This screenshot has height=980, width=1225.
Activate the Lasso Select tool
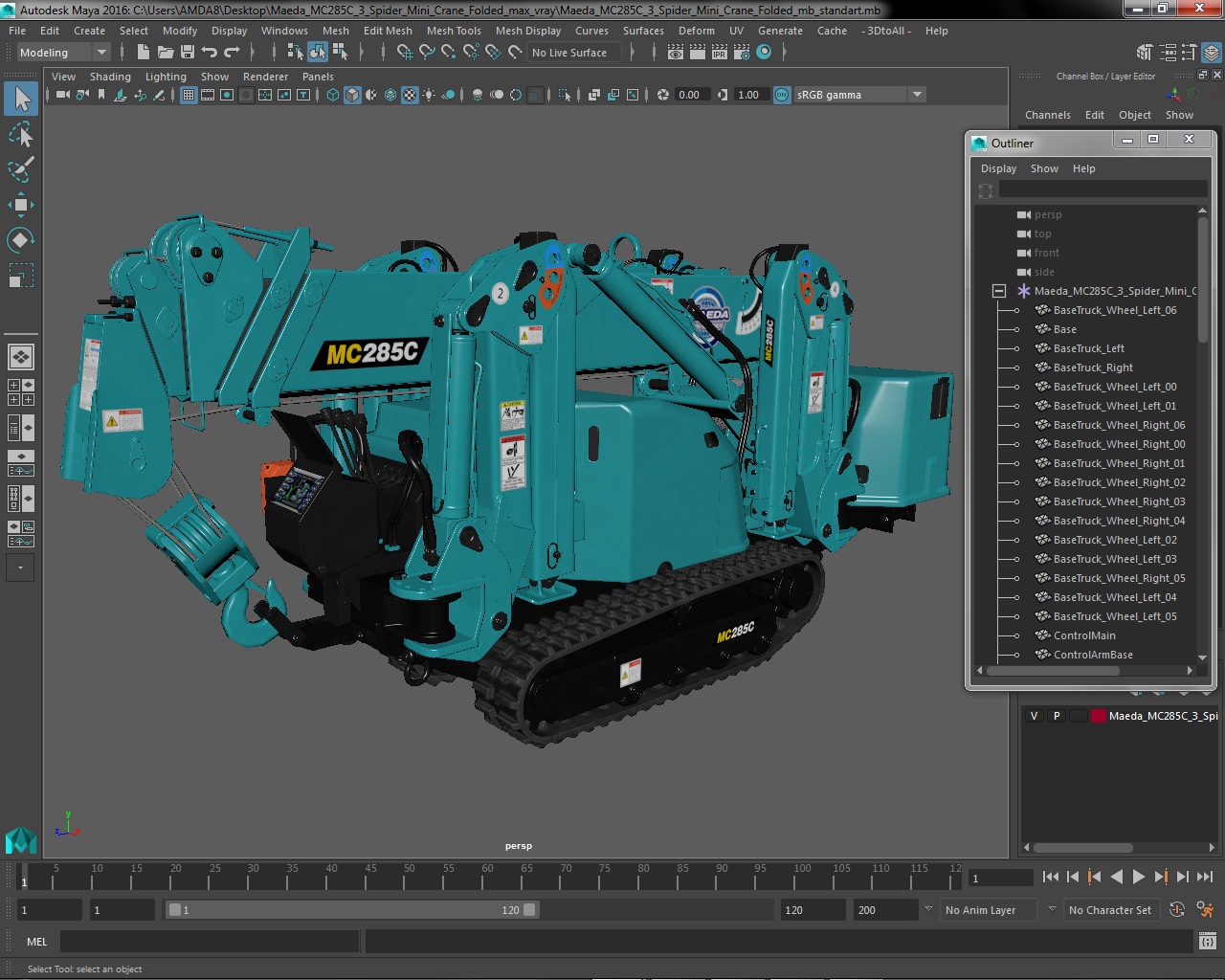(21, 134)
